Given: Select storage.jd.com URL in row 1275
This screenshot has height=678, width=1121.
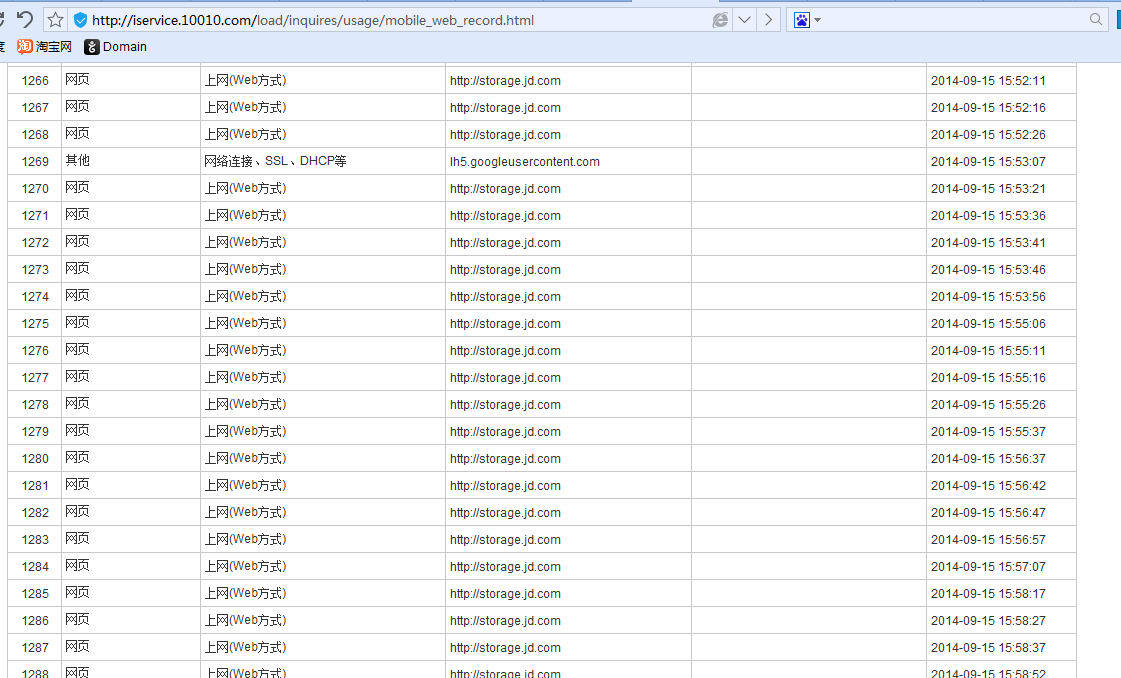Looking at the screenshot, I should coord(505,324).
